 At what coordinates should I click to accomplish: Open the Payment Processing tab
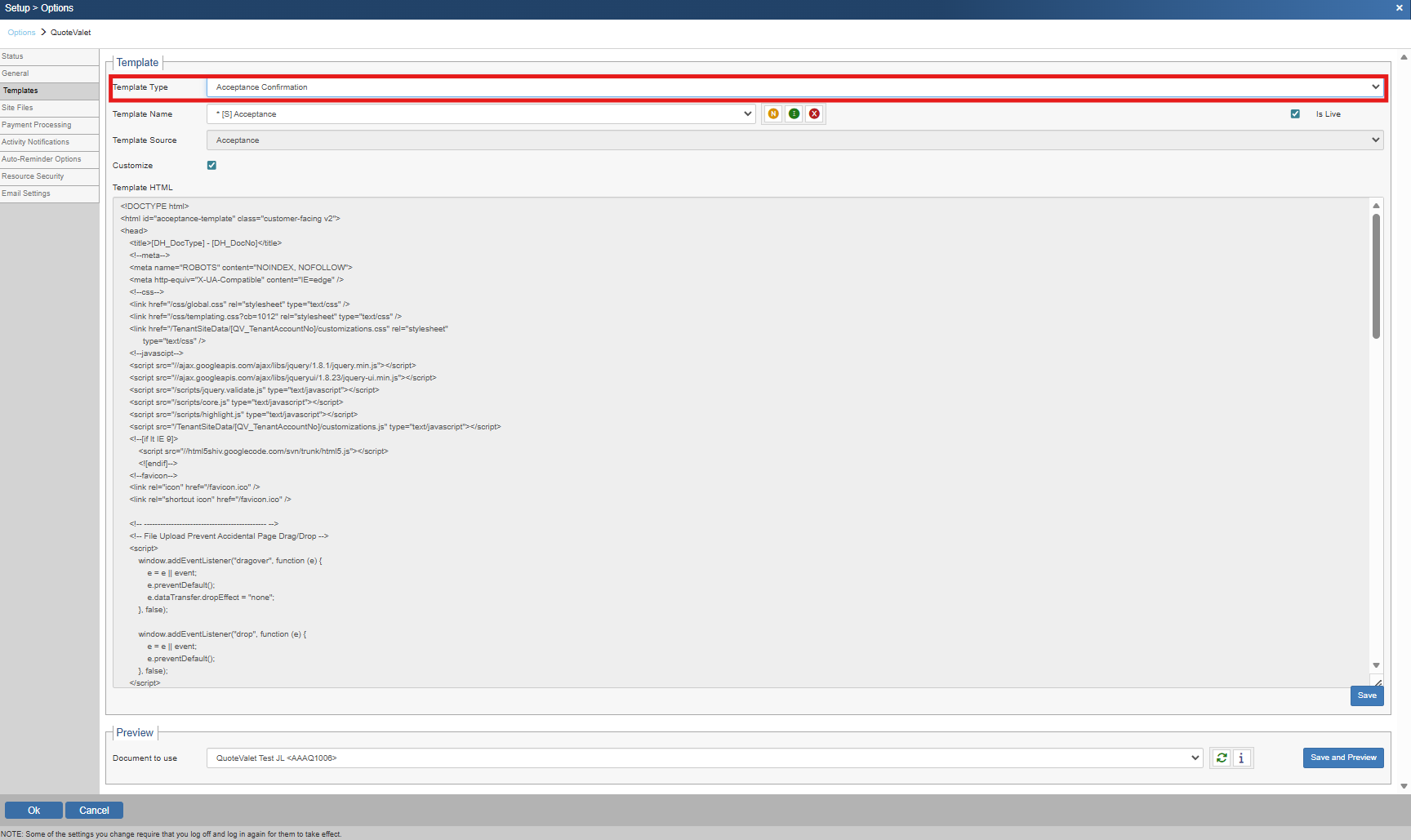(x=37, y=125)
